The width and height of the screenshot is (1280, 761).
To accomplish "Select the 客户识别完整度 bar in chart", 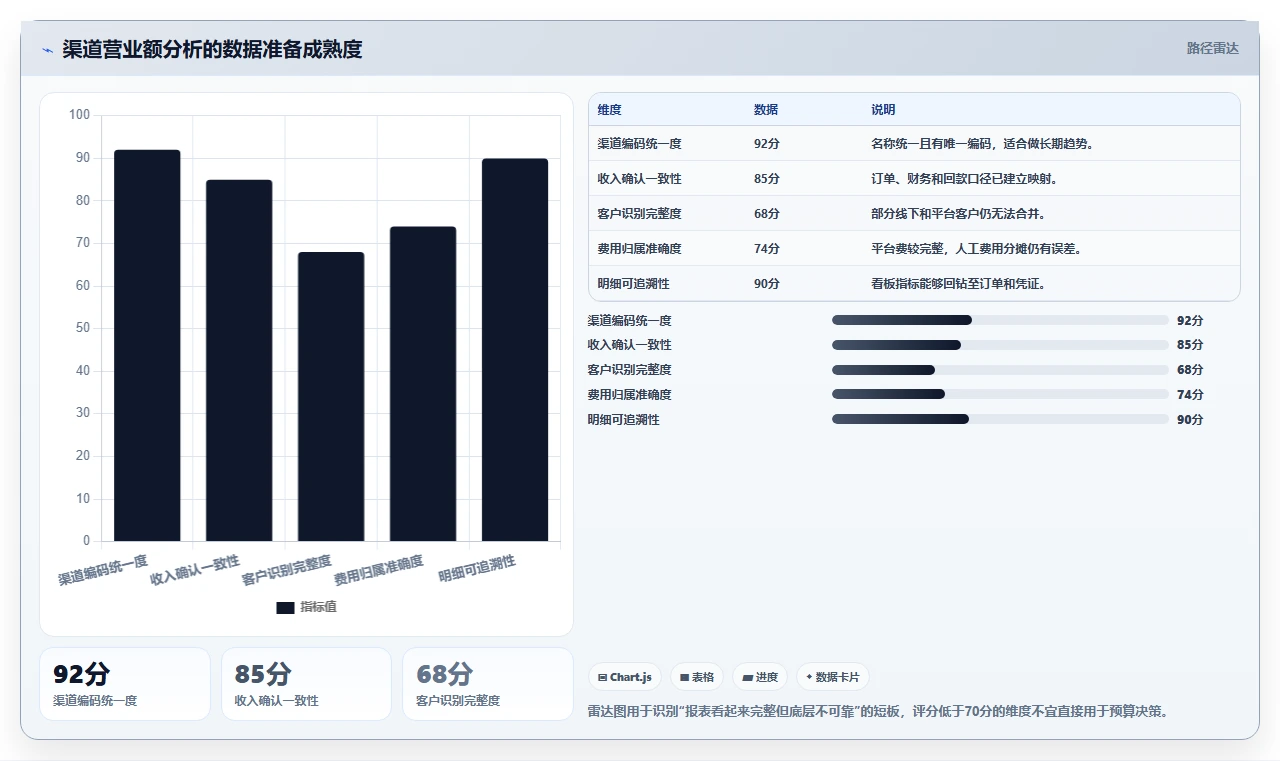I will point(331,397).
